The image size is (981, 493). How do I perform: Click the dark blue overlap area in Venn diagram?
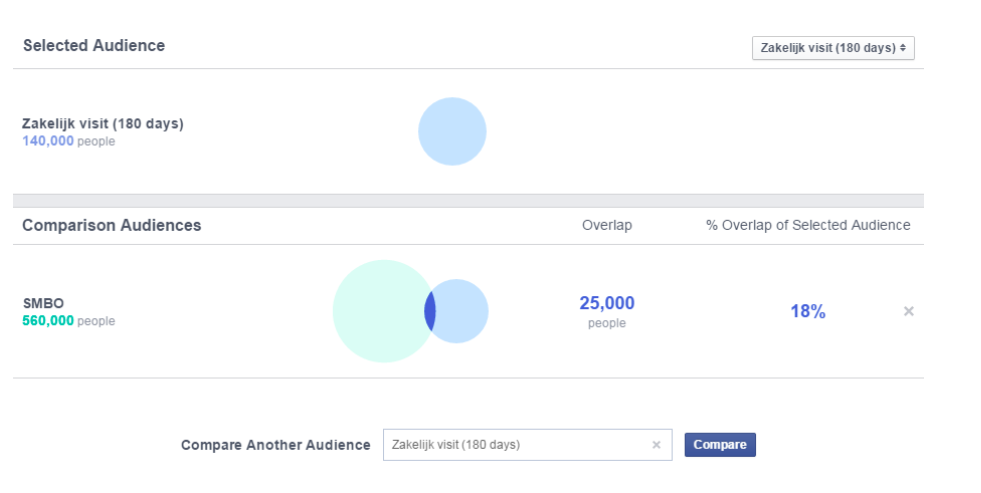tap(430, 311)
